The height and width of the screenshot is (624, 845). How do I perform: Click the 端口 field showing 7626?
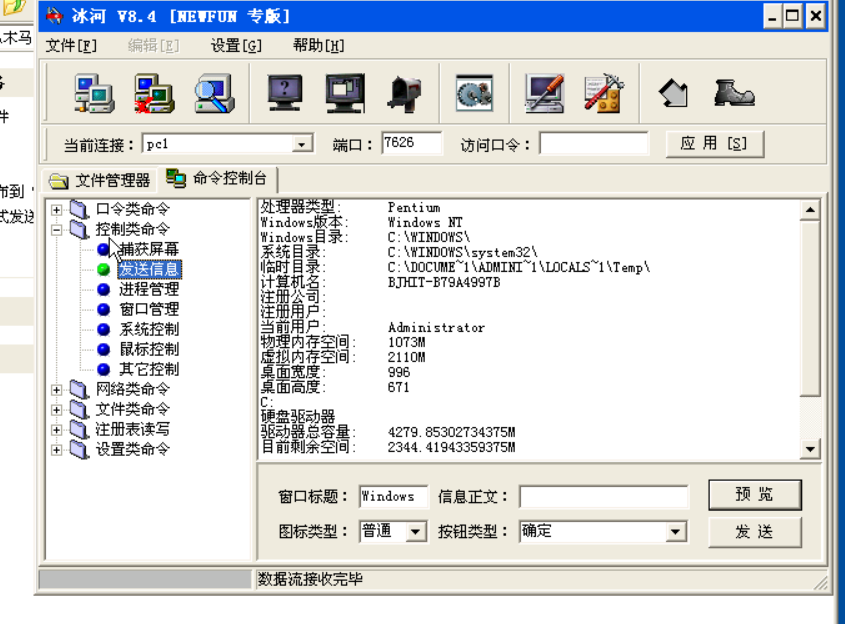click(412, 143)
